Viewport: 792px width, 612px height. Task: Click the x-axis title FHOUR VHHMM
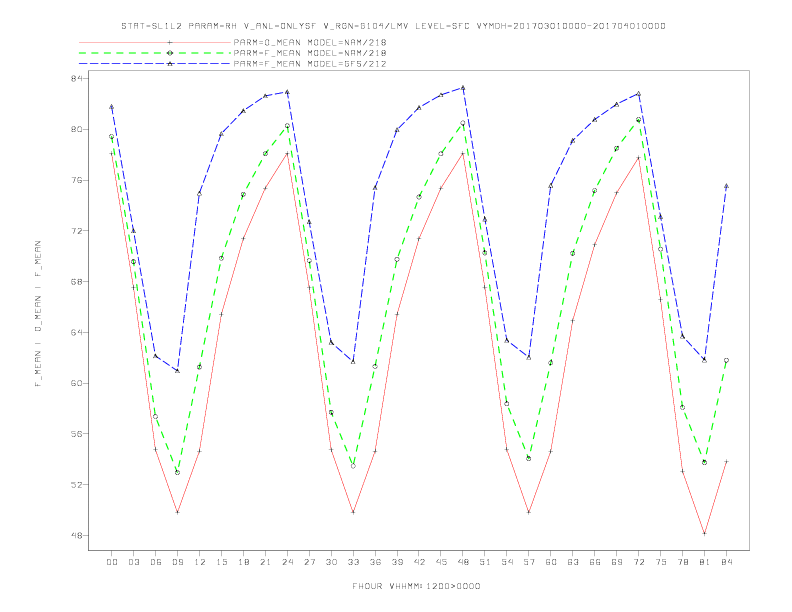click(416, 586)
